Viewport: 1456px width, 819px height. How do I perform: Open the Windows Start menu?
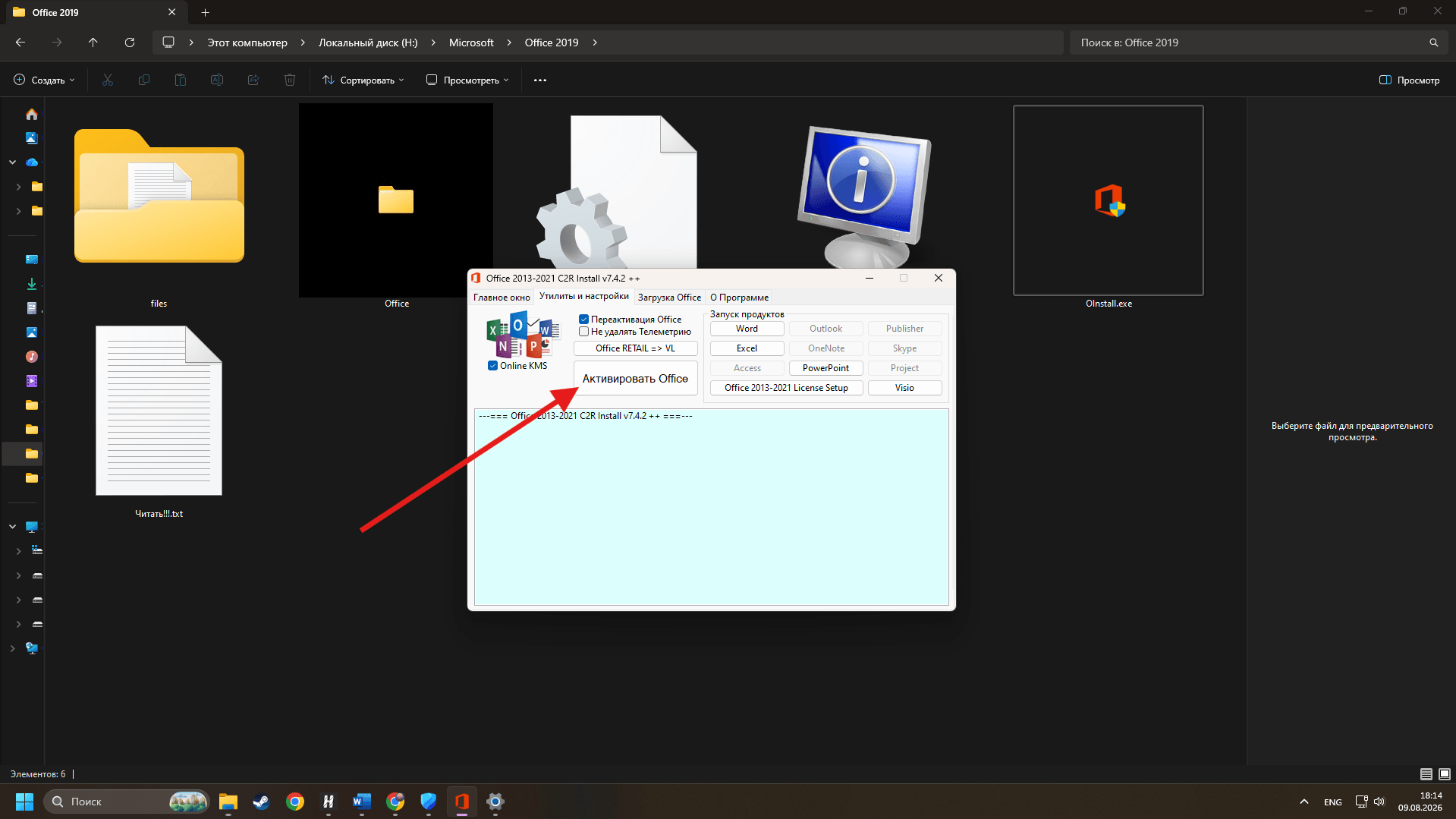coord(24,802)
